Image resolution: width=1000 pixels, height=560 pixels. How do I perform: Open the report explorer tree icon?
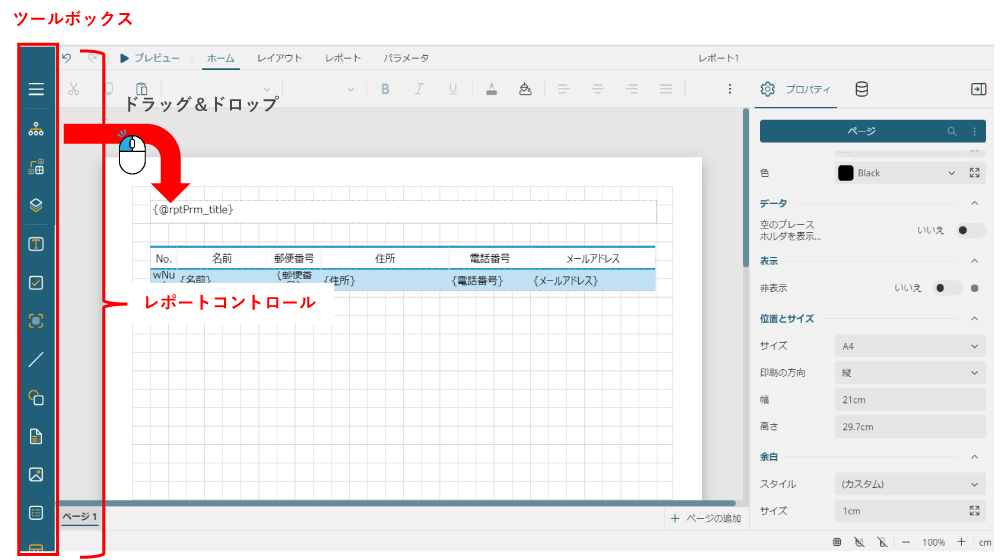point(36,130)
